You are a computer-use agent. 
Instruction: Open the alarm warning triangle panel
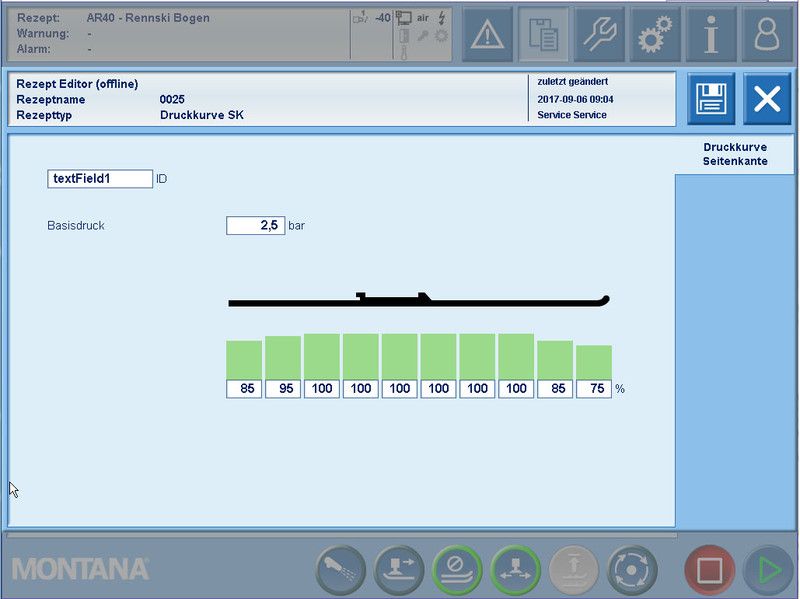[x=487, y=35]
